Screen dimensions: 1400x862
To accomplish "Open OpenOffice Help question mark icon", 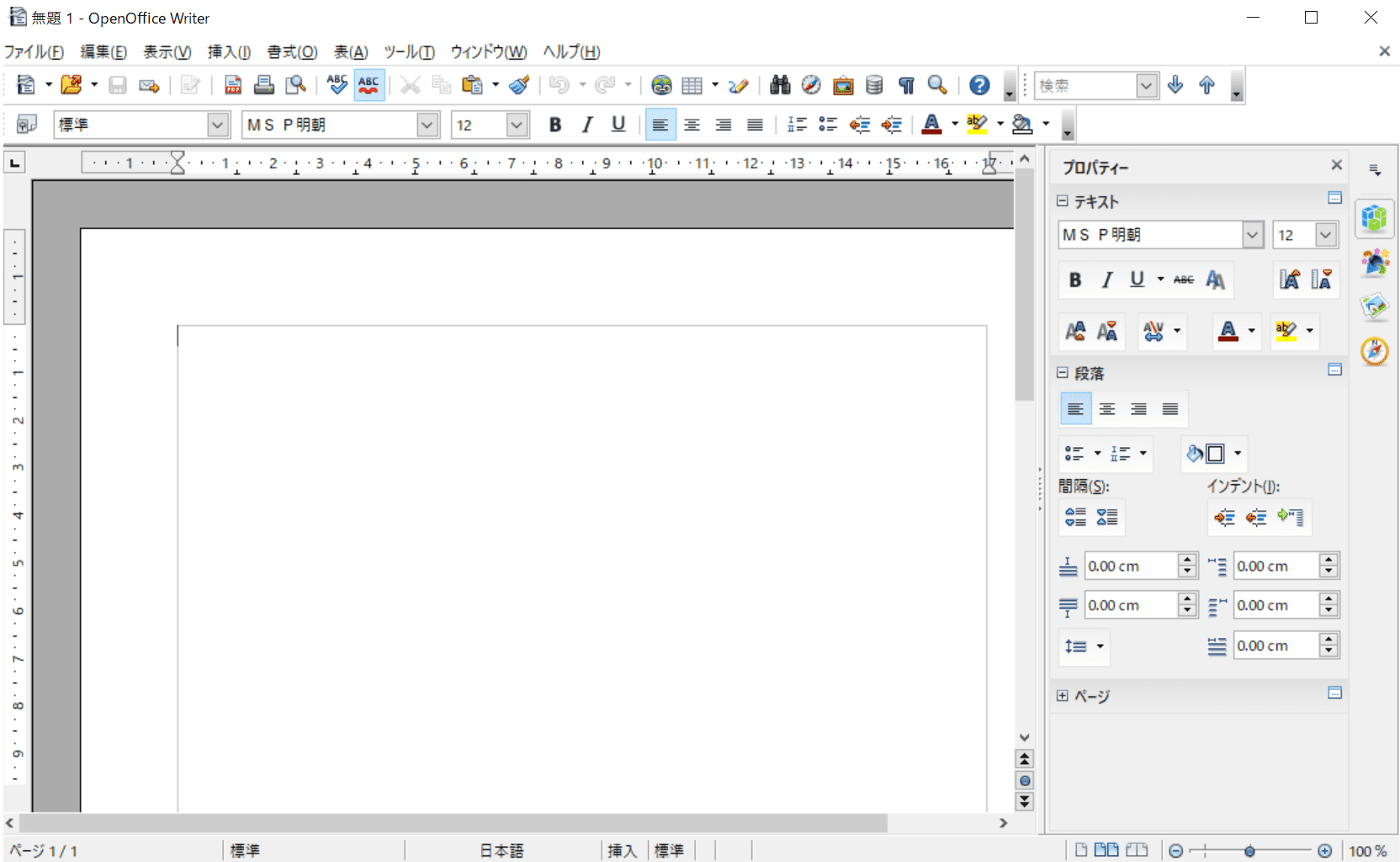I will click(x=979, y=85).
